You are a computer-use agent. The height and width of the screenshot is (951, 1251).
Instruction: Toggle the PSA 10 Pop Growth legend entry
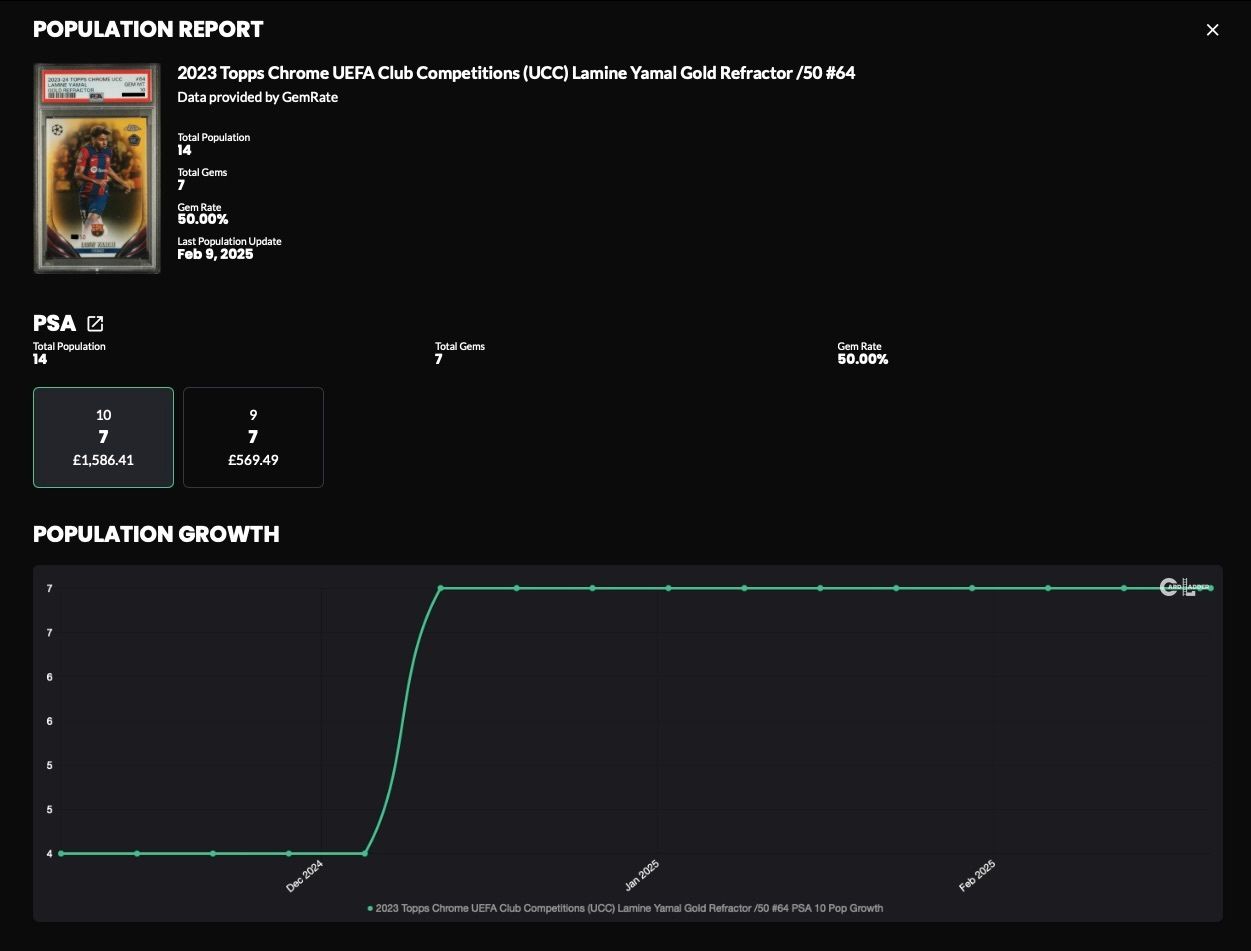click(x=625, y=908)
